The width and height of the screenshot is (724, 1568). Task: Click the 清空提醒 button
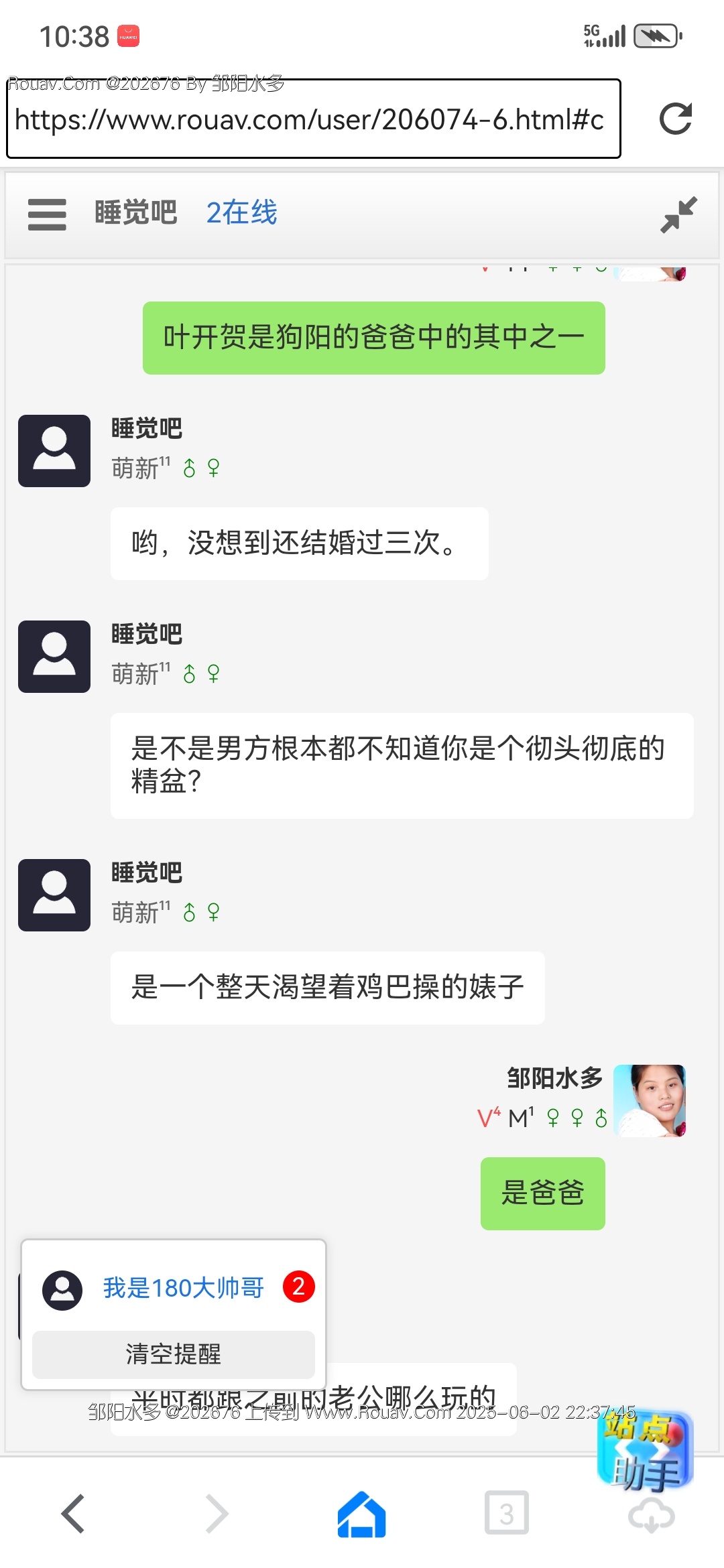click(173, 1354)
